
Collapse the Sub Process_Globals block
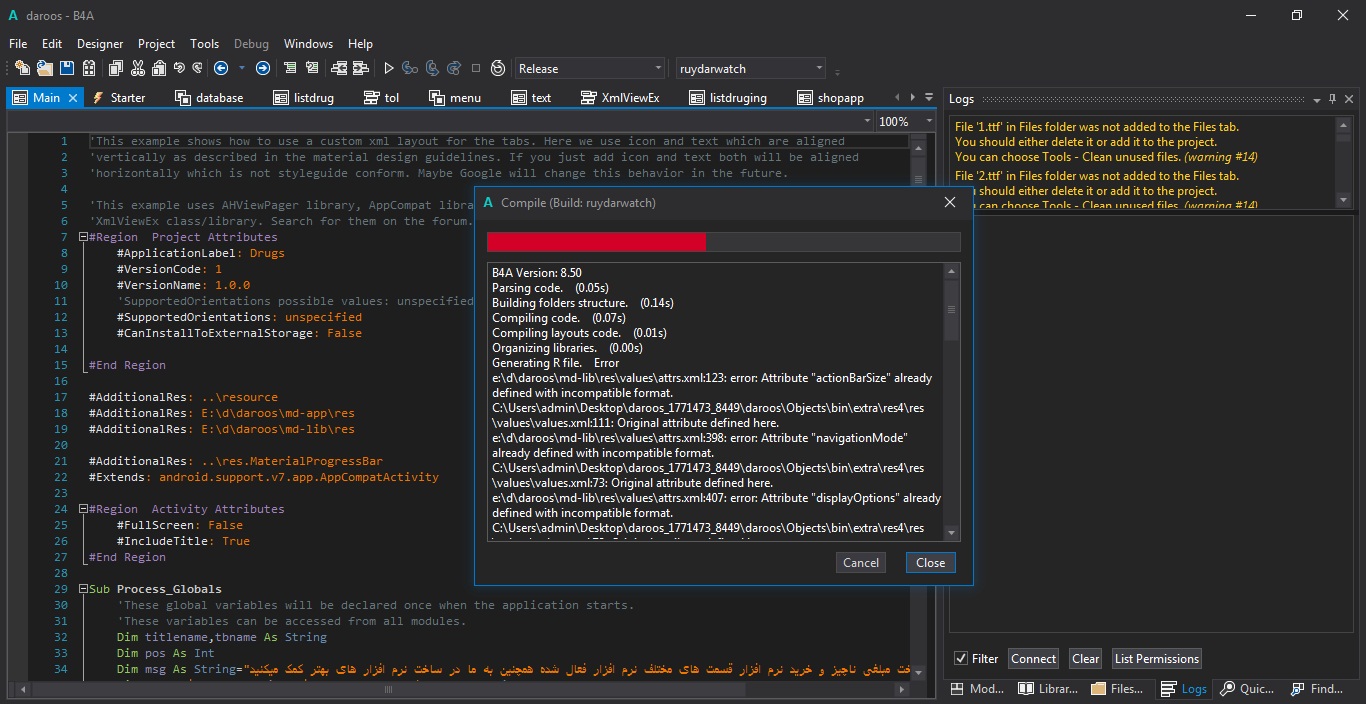83,589
